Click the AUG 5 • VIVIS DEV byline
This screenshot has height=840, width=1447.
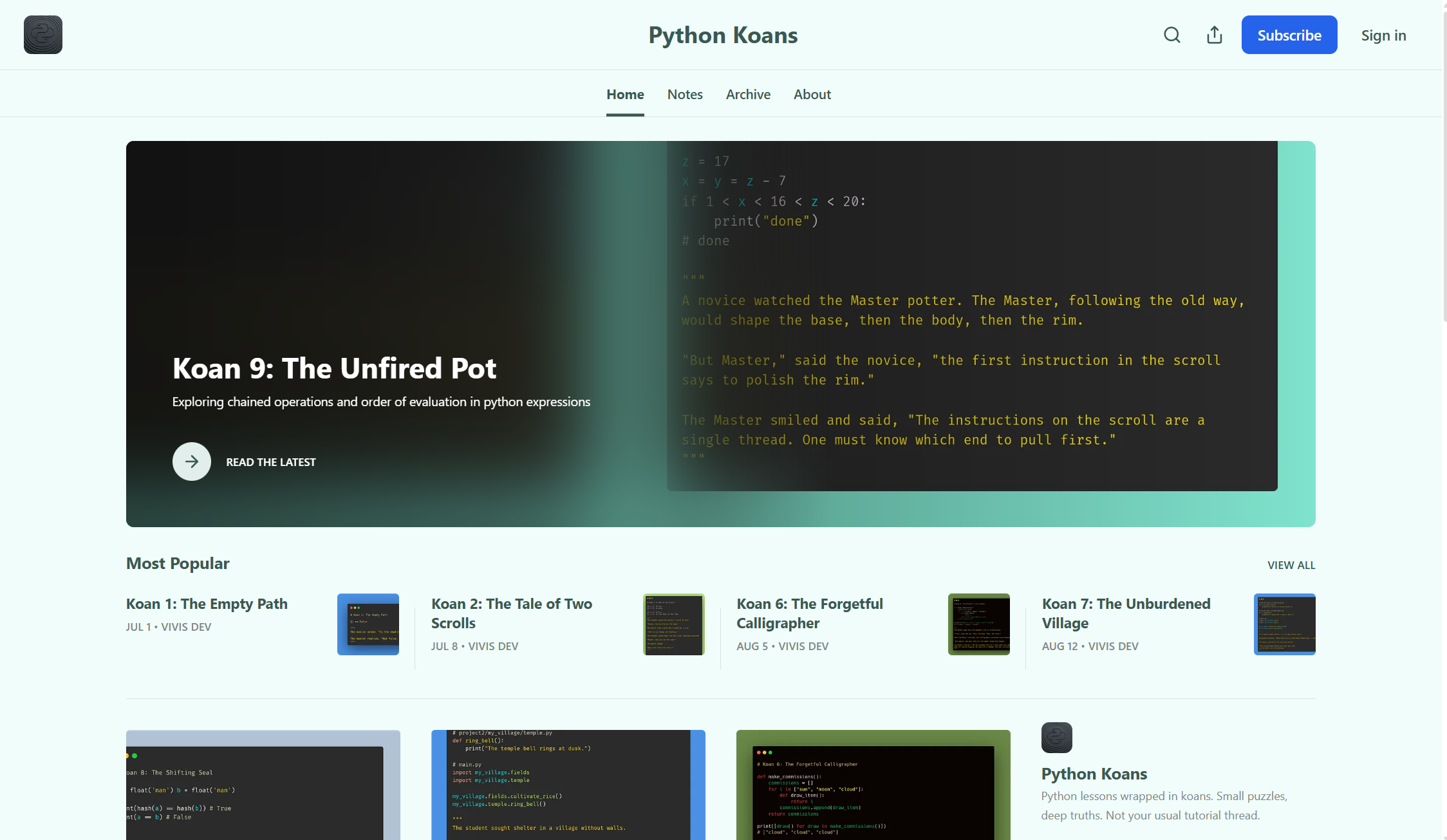pyautogui.click(x=783, y=646)
